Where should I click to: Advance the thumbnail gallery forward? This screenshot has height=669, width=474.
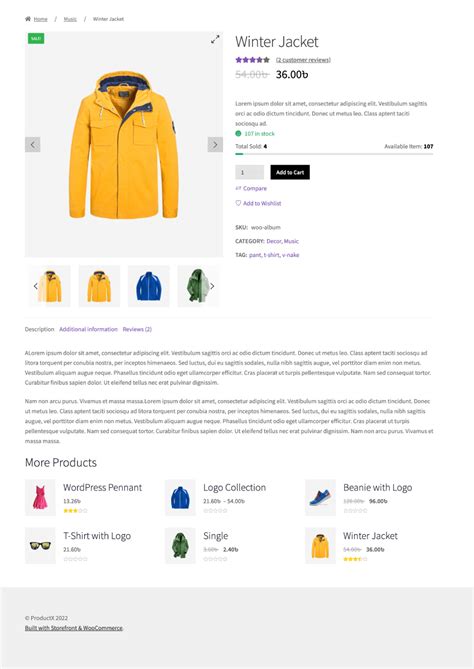[x=212, y=286]
